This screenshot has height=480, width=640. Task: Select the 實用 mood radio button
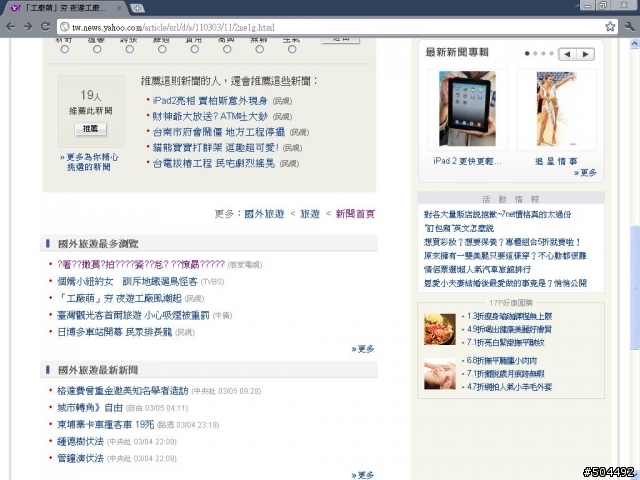click(x=195, y=49)
